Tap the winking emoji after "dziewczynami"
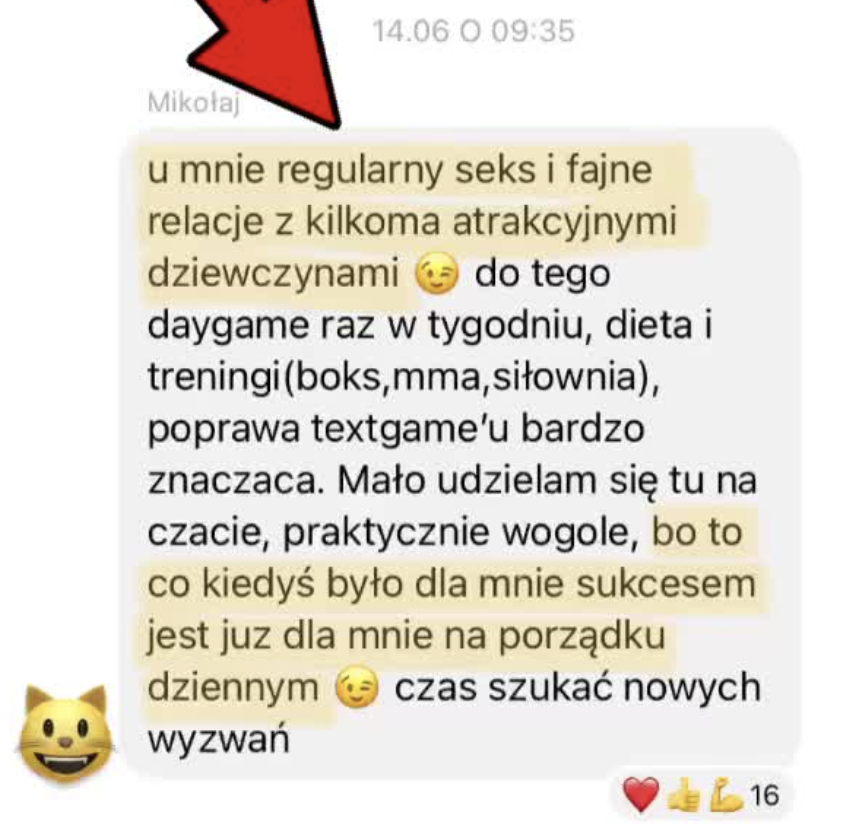848x836 pixels. (x=436, y=273)
